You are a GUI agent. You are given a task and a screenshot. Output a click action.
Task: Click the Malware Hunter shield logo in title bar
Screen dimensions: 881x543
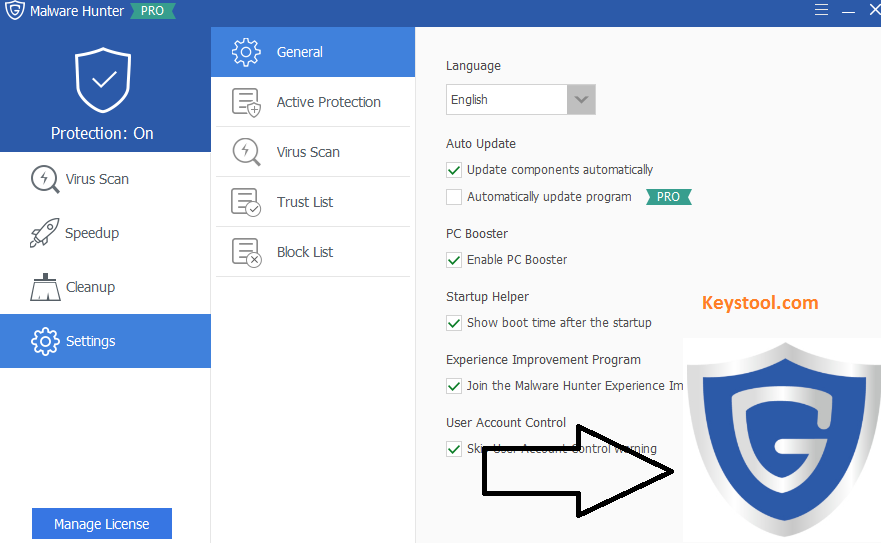point(15,10)
